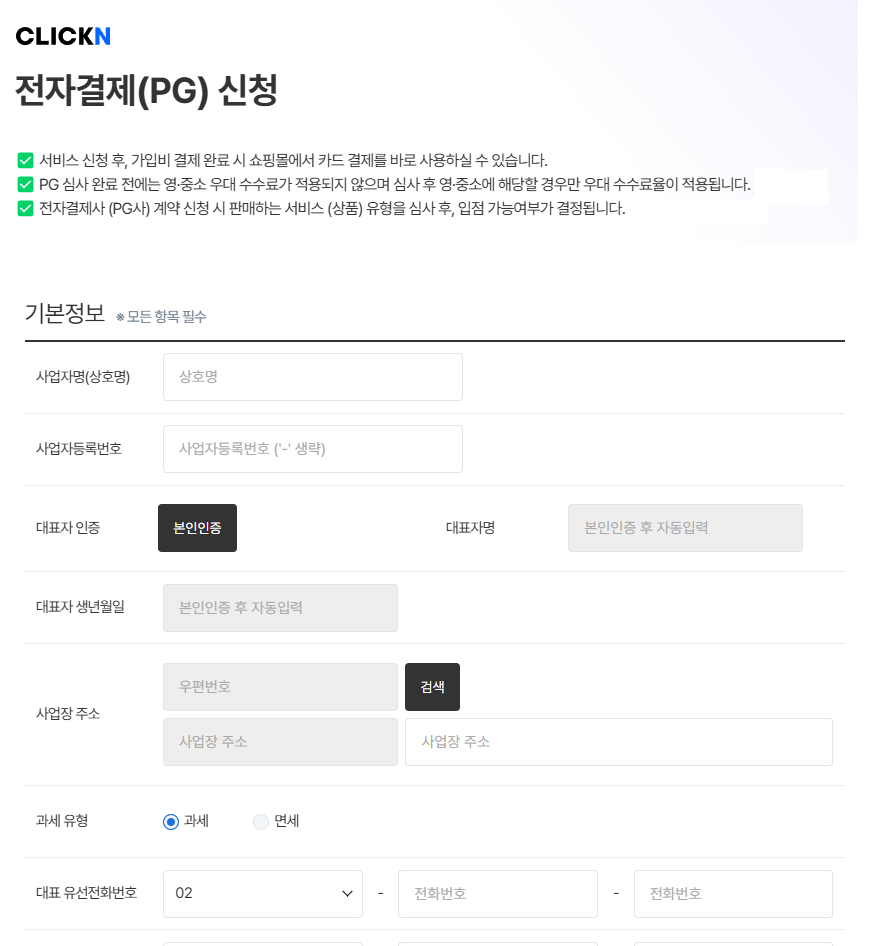The image size is (875, 946).
Task: Click the grayed-out 사업장 주소 field
Action: [280, 742]
